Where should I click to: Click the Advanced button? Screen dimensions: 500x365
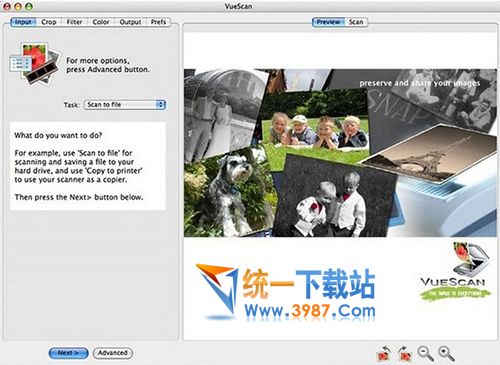click(x=113, y=353)
